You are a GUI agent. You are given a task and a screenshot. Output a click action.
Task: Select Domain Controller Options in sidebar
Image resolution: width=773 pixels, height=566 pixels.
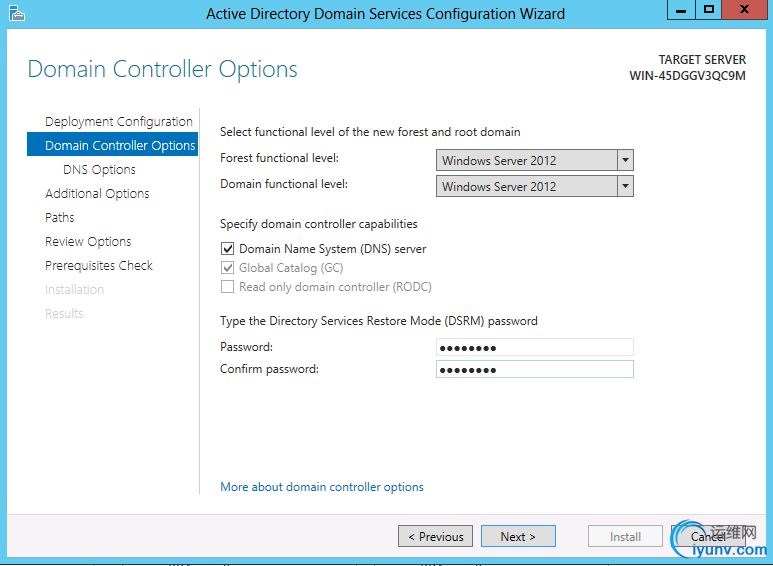pos(120,146)
